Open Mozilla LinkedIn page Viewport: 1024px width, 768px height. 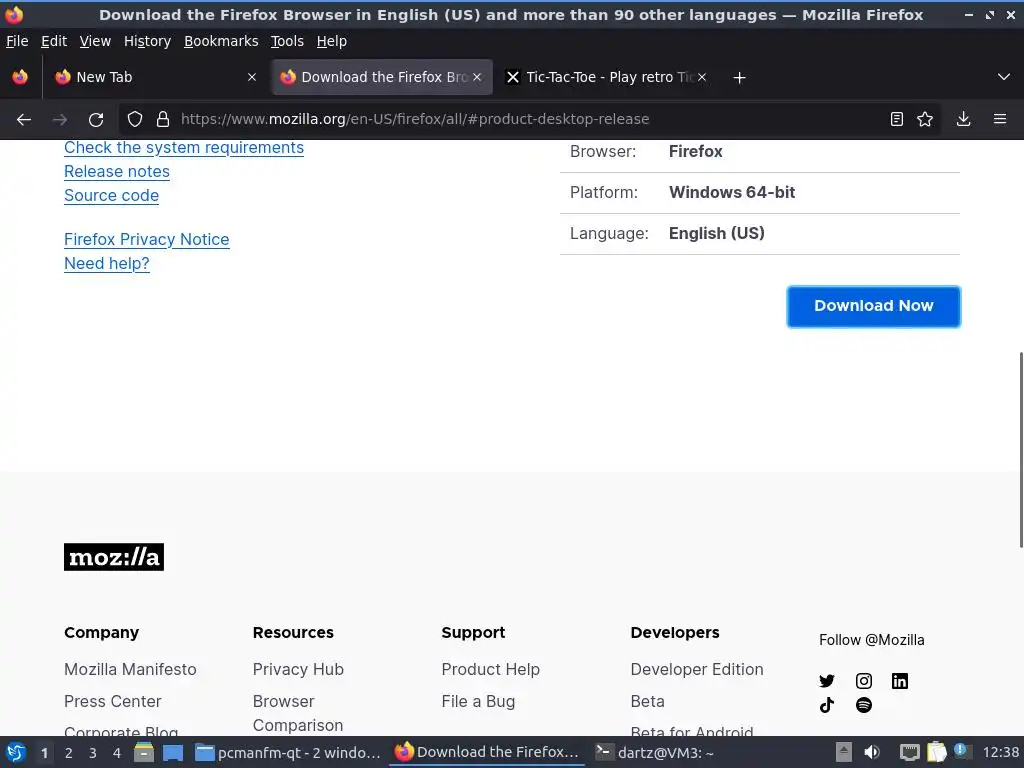click(900, 681)
